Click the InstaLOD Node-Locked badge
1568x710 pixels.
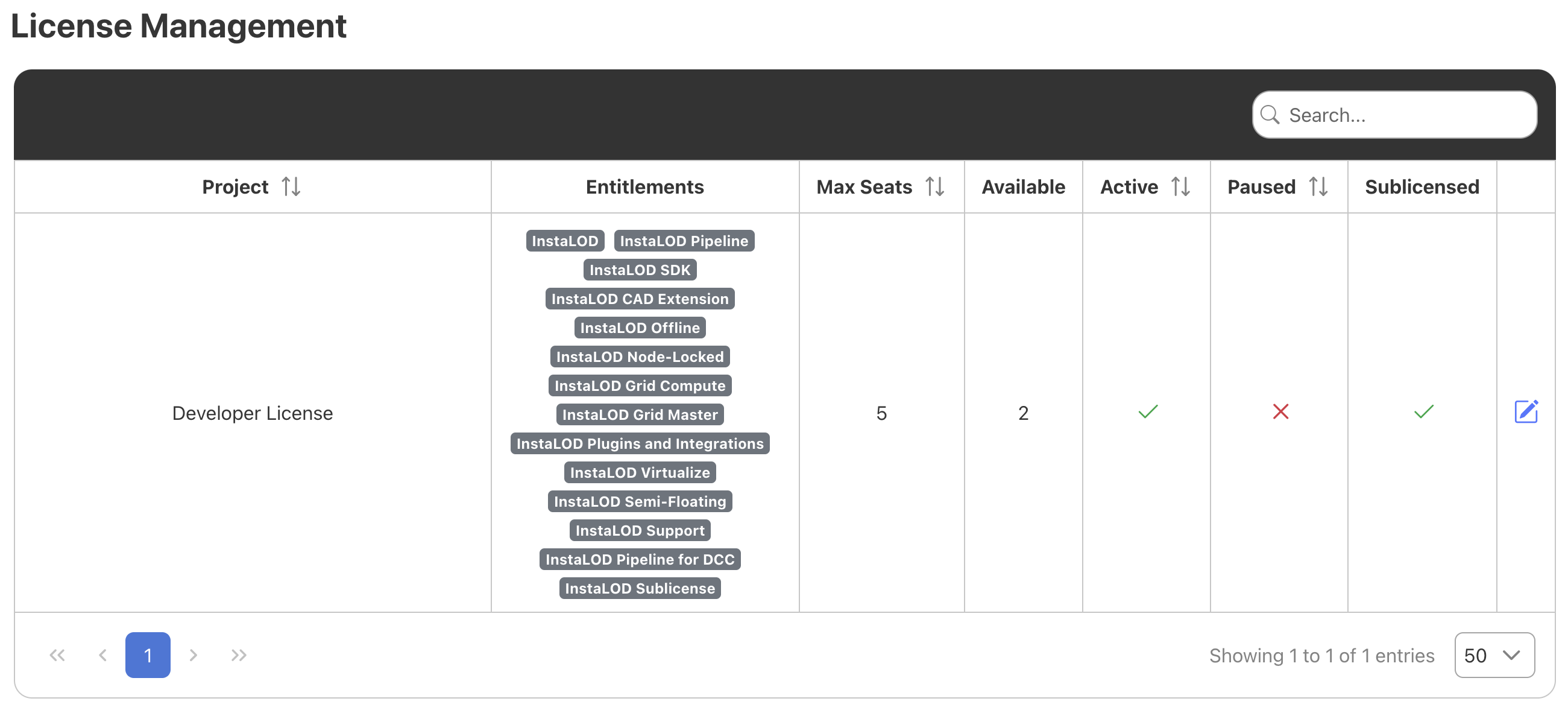coord(640,357)
